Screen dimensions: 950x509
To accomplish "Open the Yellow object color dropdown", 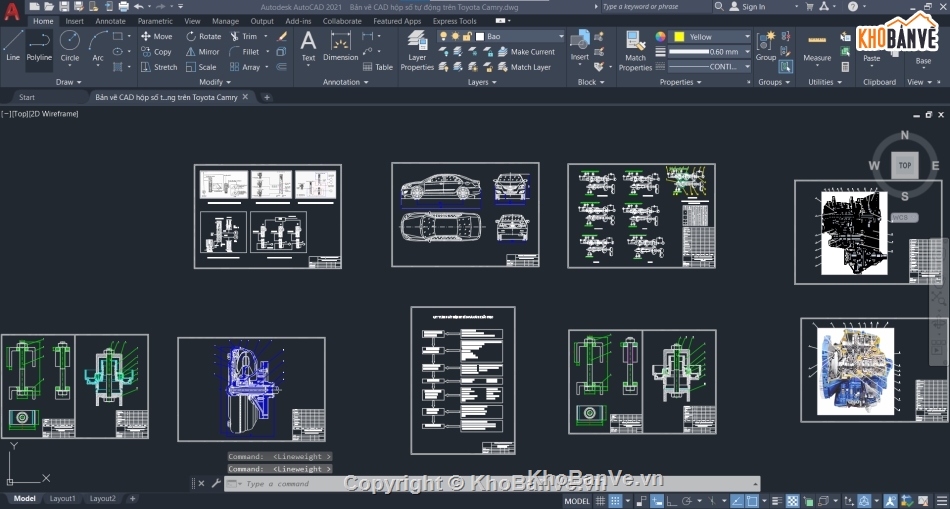I will [710, 36].
